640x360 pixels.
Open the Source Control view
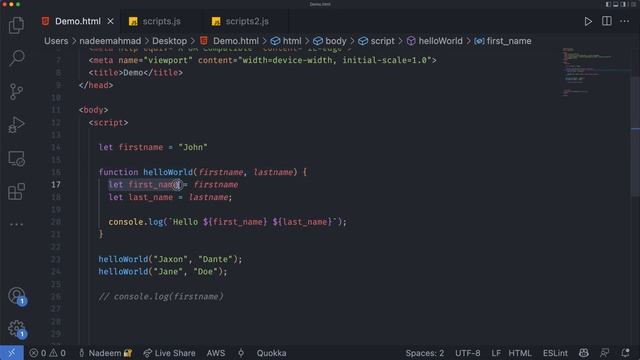click(x=16, y=91)
